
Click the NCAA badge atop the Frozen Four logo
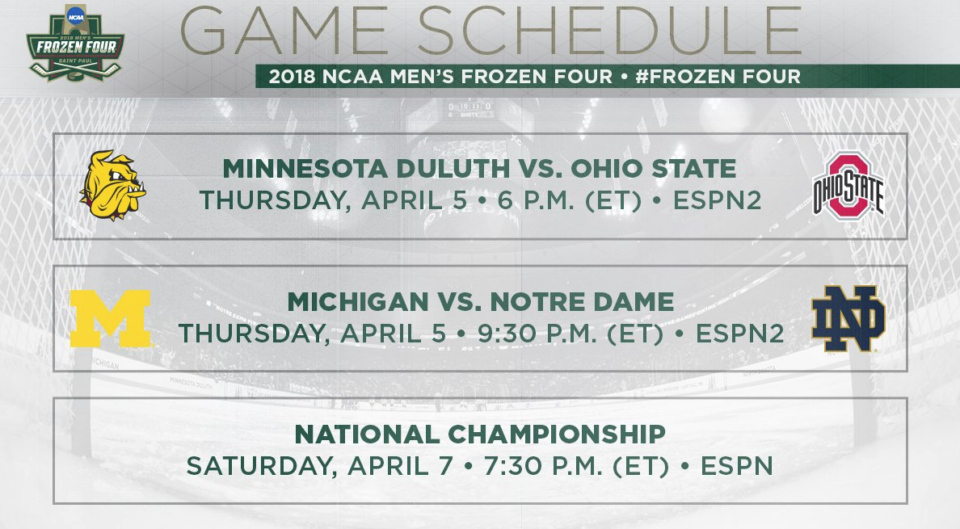click(x=76, y=17)
